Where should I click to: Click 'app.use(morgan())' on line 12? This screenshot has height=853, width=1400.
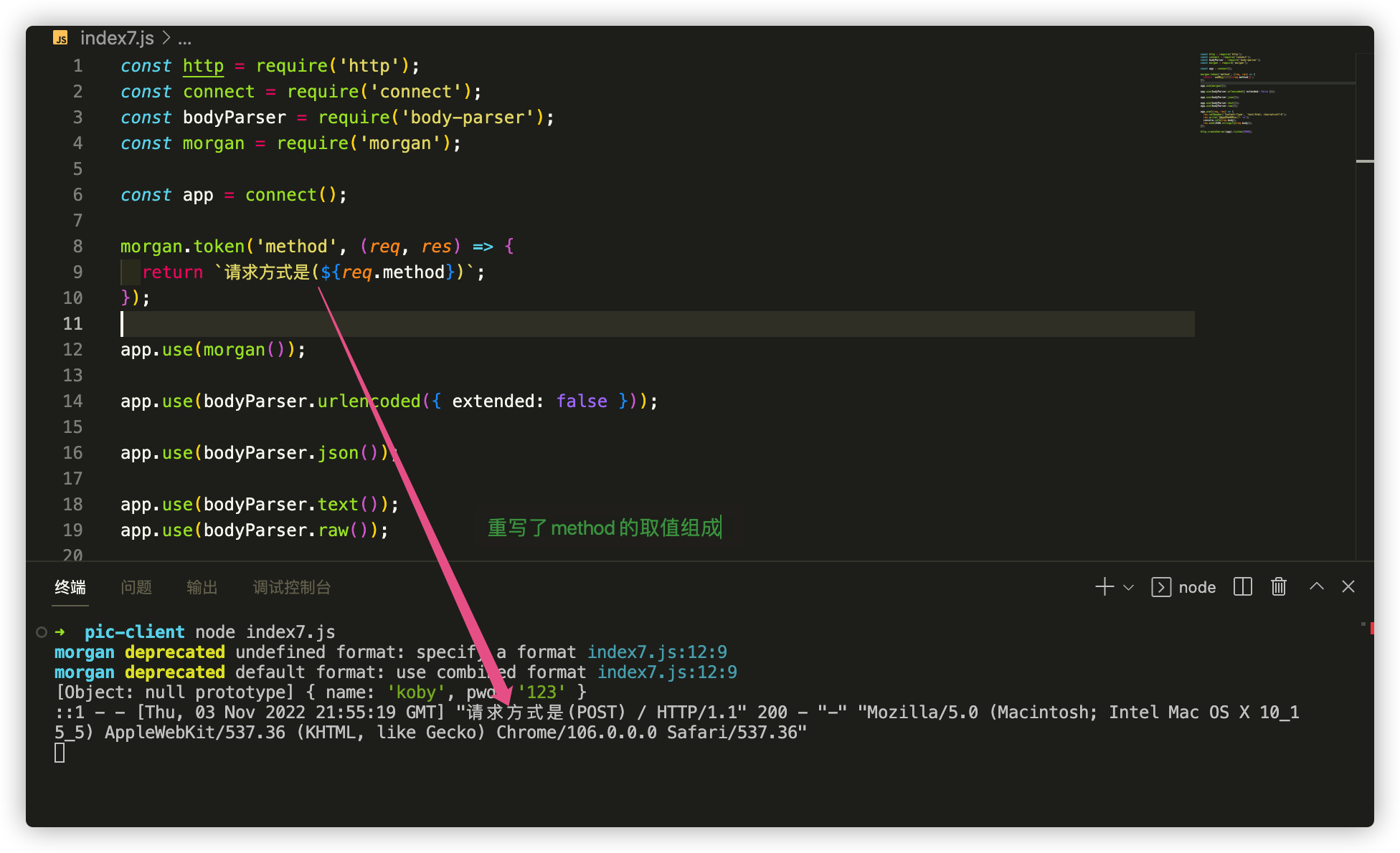(208, 349)
